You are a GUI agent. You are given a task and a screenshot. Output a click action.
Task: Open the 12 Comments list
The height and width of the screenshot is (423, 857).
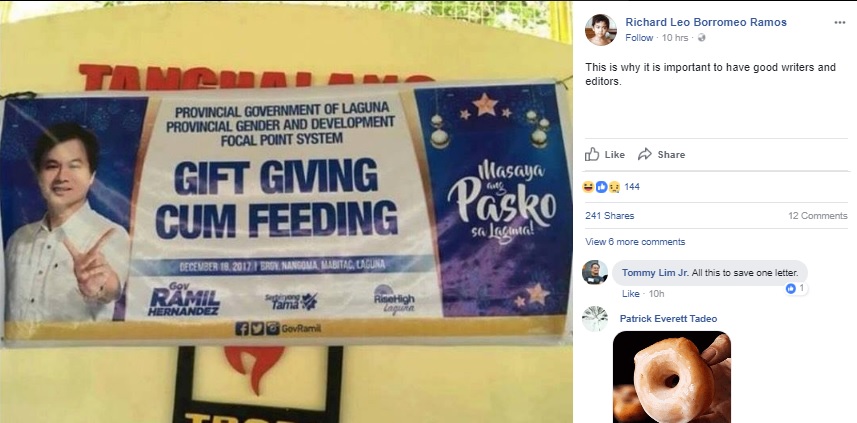click(818, 216)
